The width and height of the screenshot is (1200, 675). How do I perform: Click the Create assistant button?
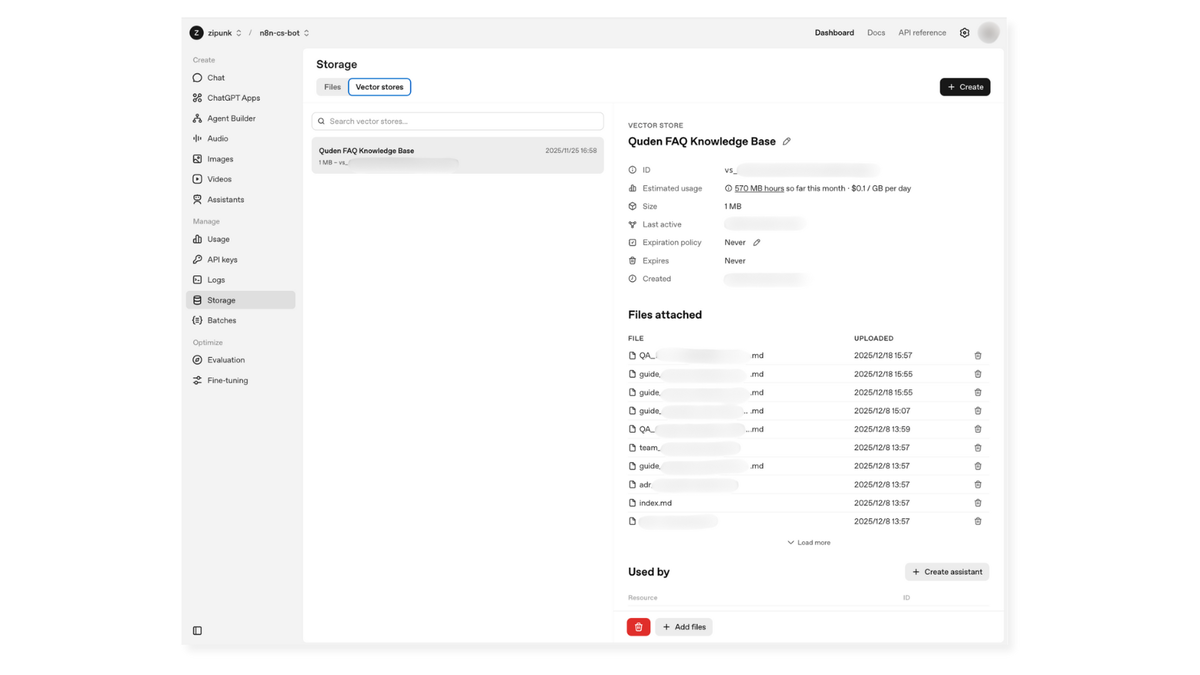click(x=947, y=572)
